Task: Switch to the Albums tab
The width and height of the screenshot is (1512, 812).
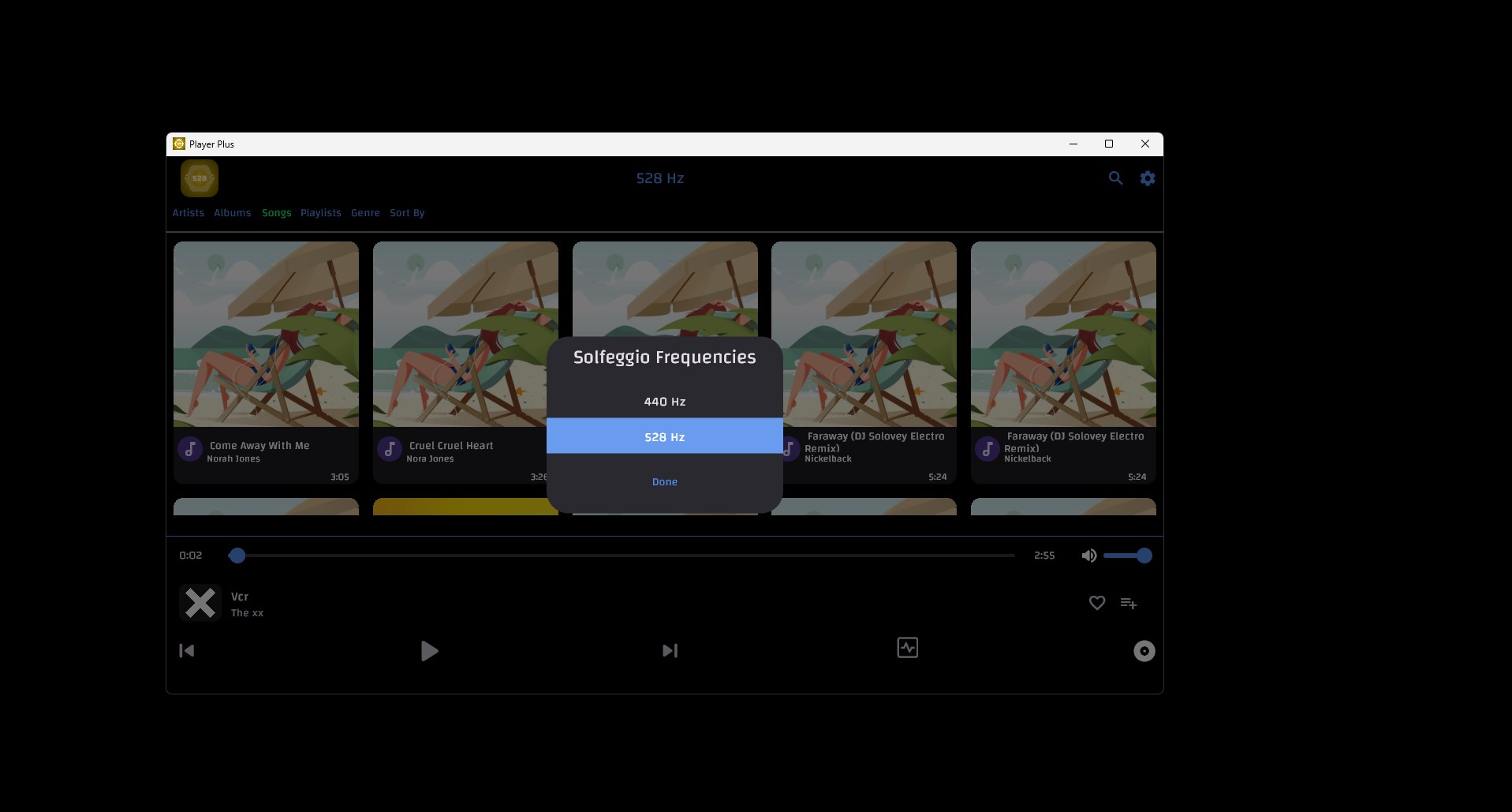Action: tap(233, 213)
